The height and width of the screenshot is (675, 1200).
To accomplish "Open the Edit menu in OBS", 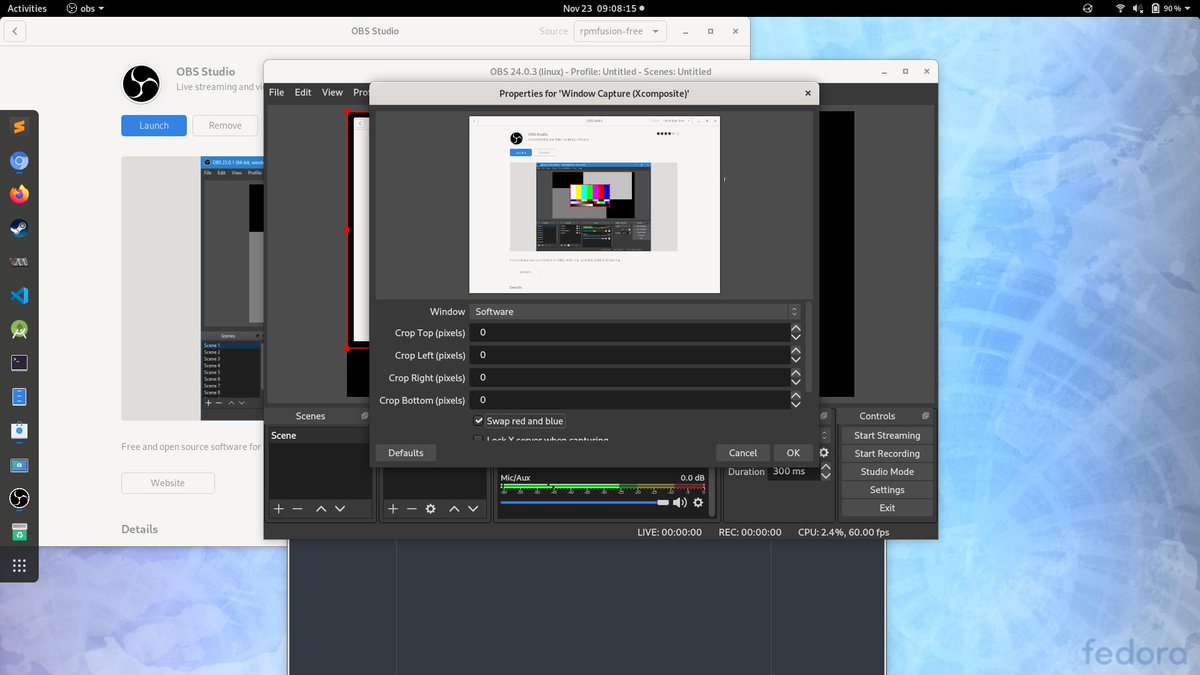I will tap(303, 92).
